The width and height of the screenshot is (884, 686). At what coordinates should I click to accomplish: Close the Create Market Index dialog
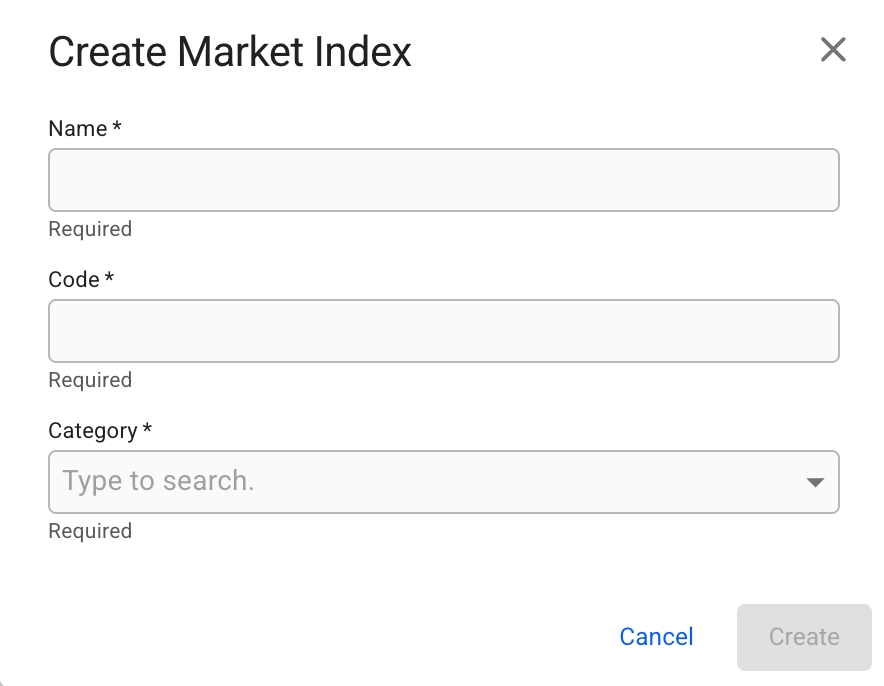pyautogui.click(x=833, y=50)
